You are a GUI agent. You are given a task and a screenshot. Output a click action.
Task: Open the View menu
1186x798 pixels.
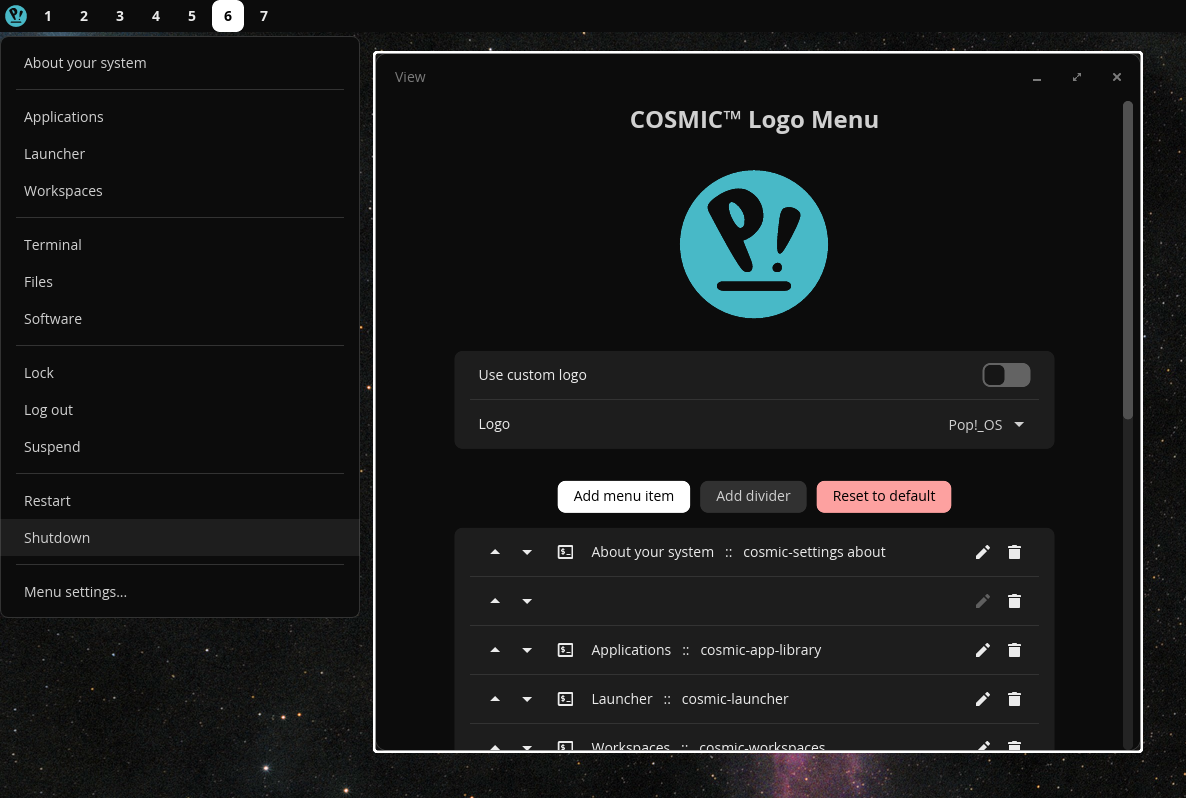tap(410, 77)
